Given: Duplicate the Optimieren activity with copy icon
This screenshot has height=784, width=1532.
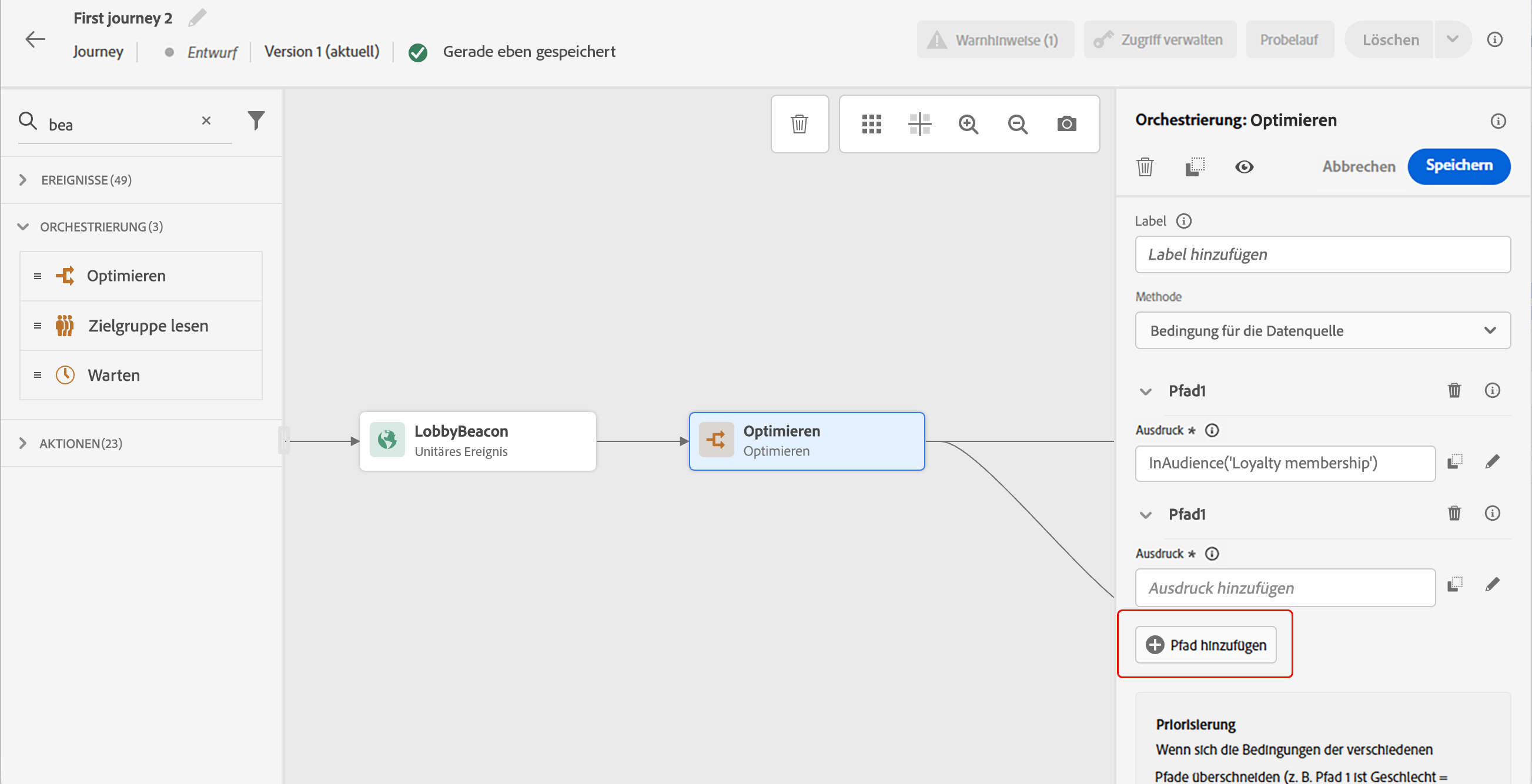Looking at the screenshot, I should coord(1194,167).
